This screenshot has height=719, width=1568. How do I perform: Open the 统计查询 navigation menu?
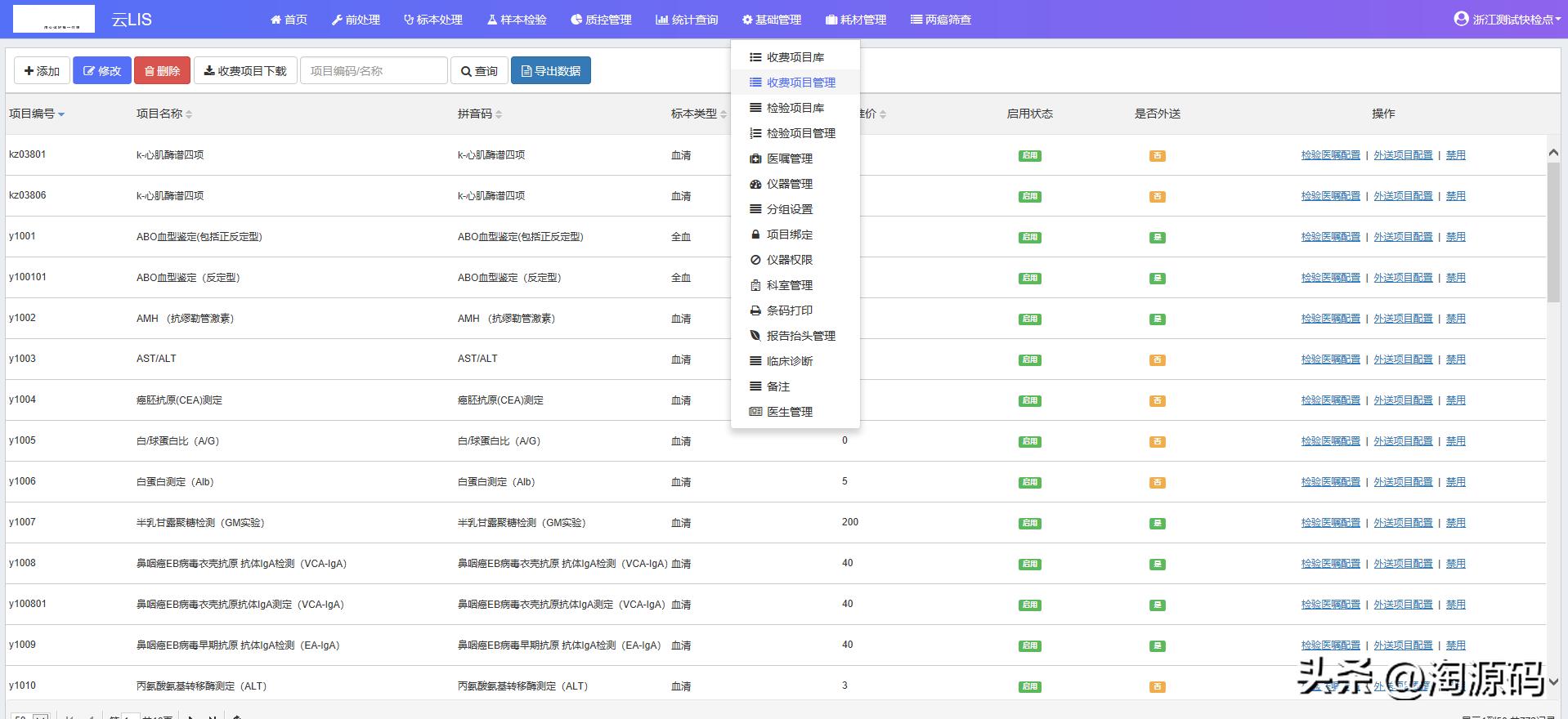click(687, 20)
